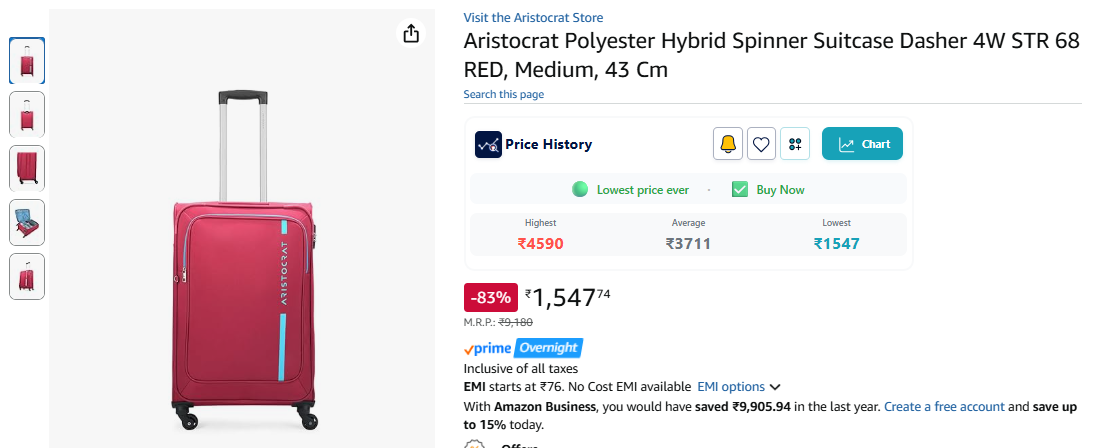Visit the Aristocrat Store link
The height and width of the screenshot is (448, 1116).
[x=533, y=18]
